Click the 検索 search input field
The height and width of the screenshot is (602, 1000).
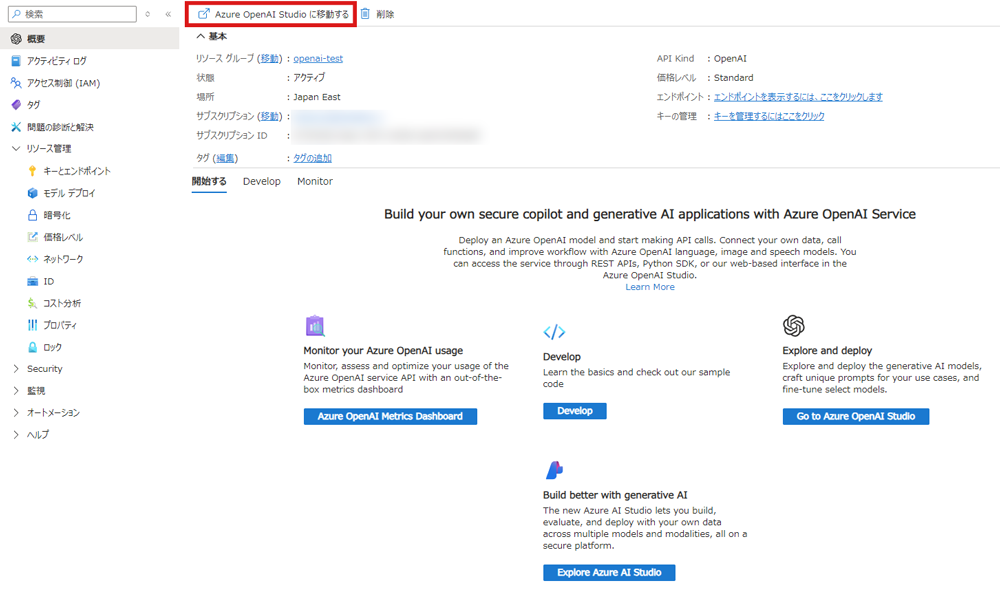(x=72, y=14)
